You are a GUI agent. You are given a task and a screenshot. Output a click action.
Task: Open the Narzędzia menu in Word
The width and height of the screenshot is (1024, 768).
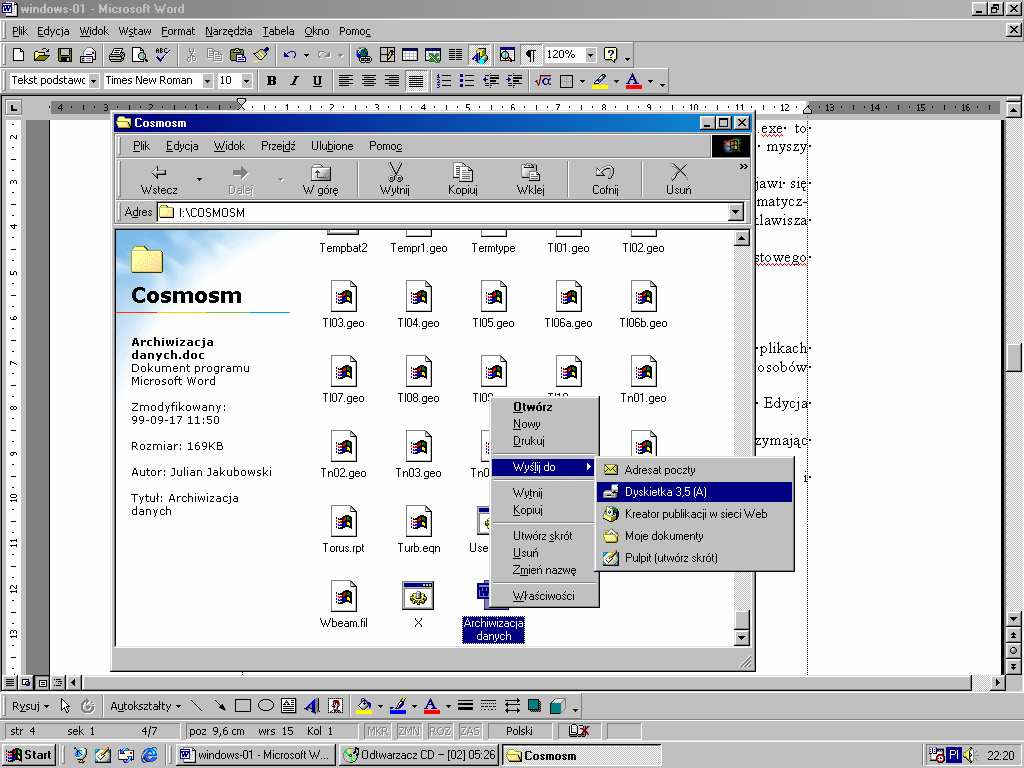229,31
